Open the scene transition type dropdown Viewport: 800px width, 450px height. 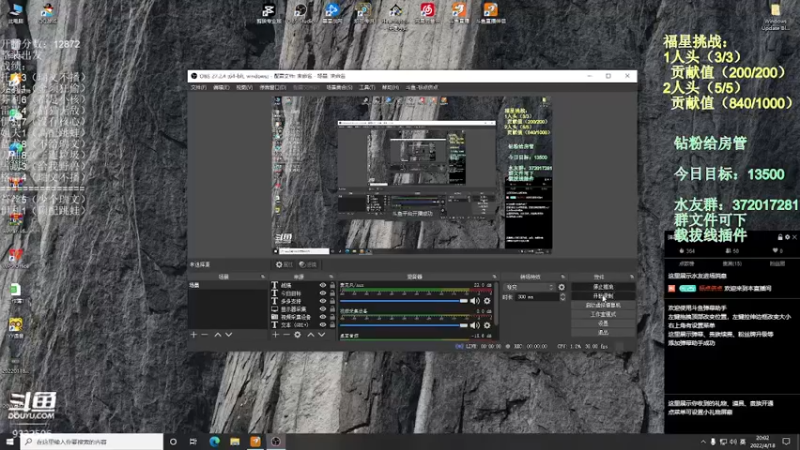coord(529,287)
